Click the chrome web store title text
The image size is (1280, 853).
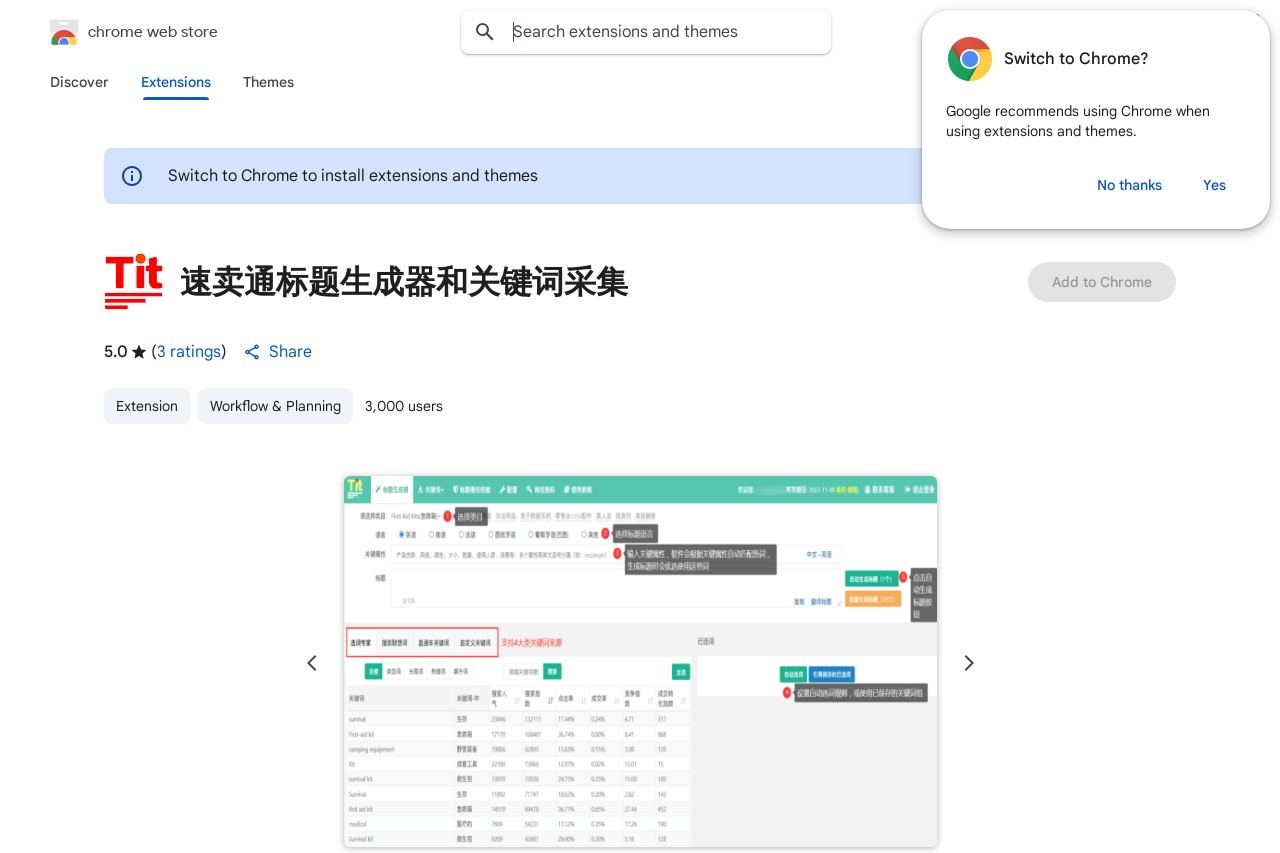tap(153, 32)
